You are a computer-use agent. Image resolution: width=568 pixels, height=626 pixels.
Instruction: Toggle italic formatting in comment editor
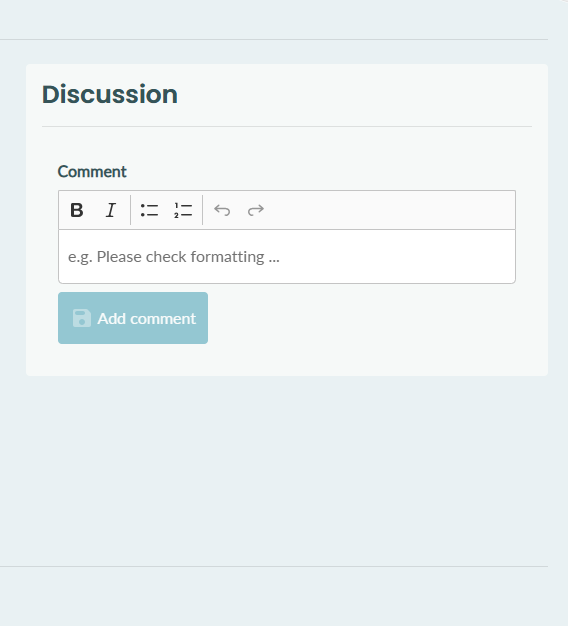point(111,210)
